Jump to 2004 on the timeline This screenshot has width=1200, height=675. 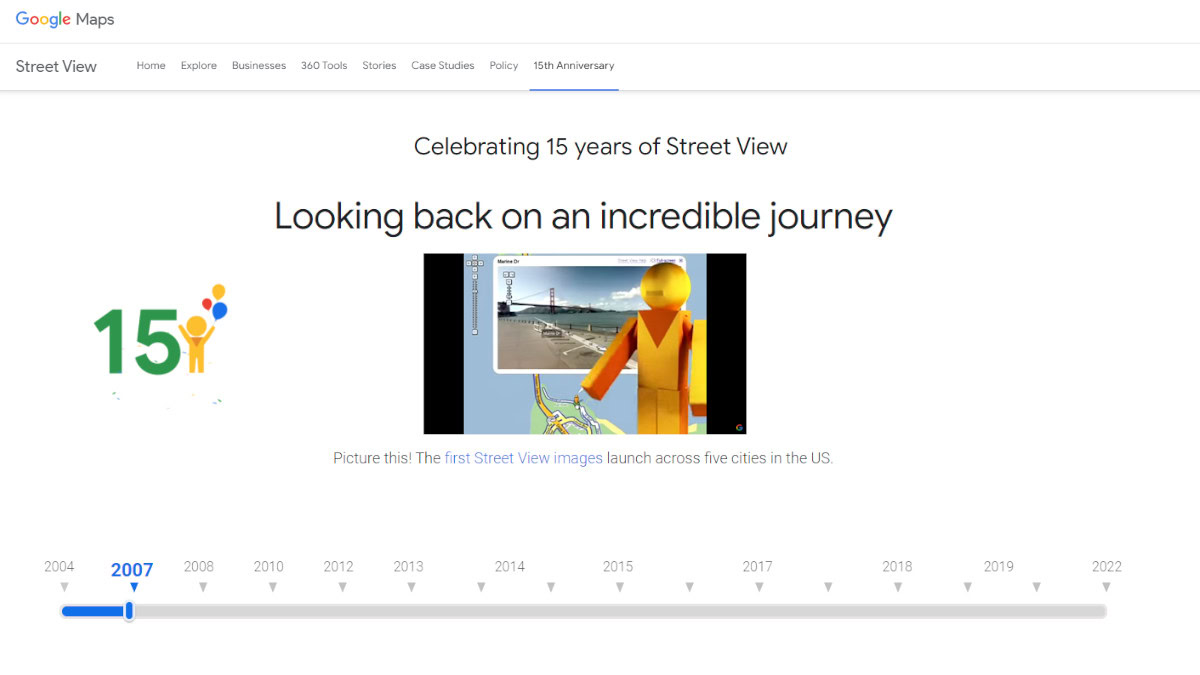coord(60,566)
